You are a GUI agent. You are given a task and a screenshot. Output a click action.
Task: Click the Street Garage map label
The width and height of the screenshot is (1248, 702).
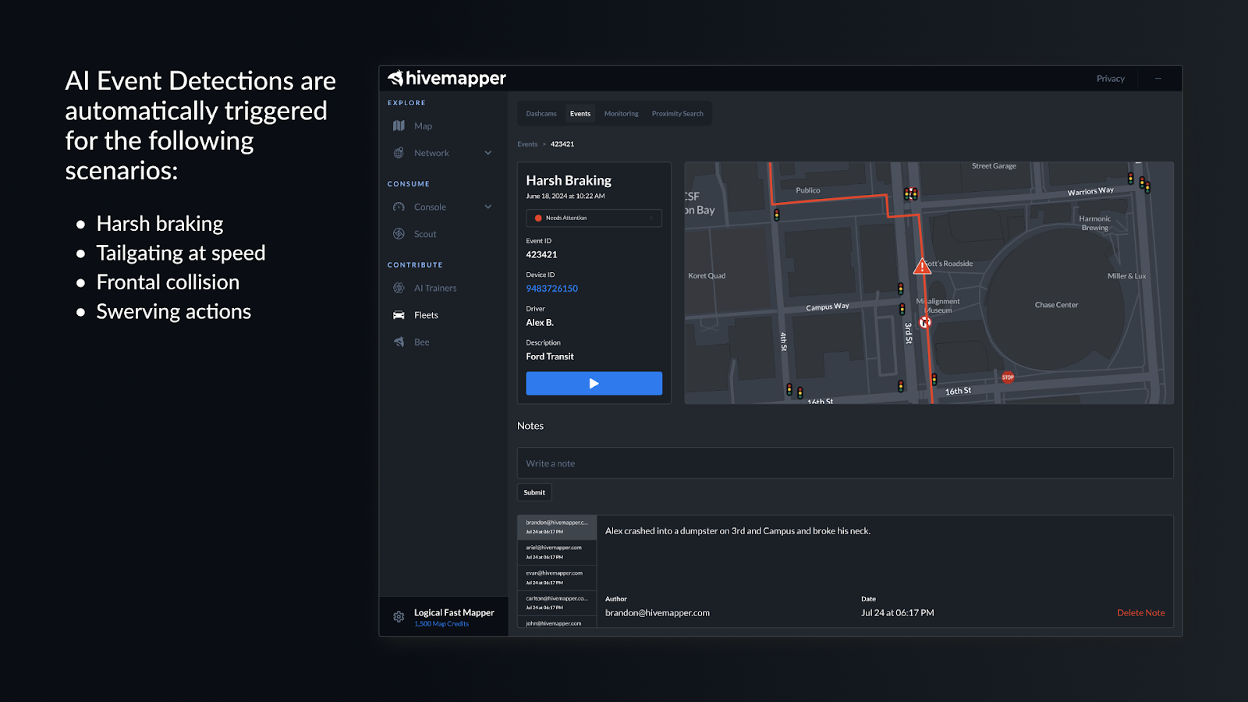[x=994, y=166]
